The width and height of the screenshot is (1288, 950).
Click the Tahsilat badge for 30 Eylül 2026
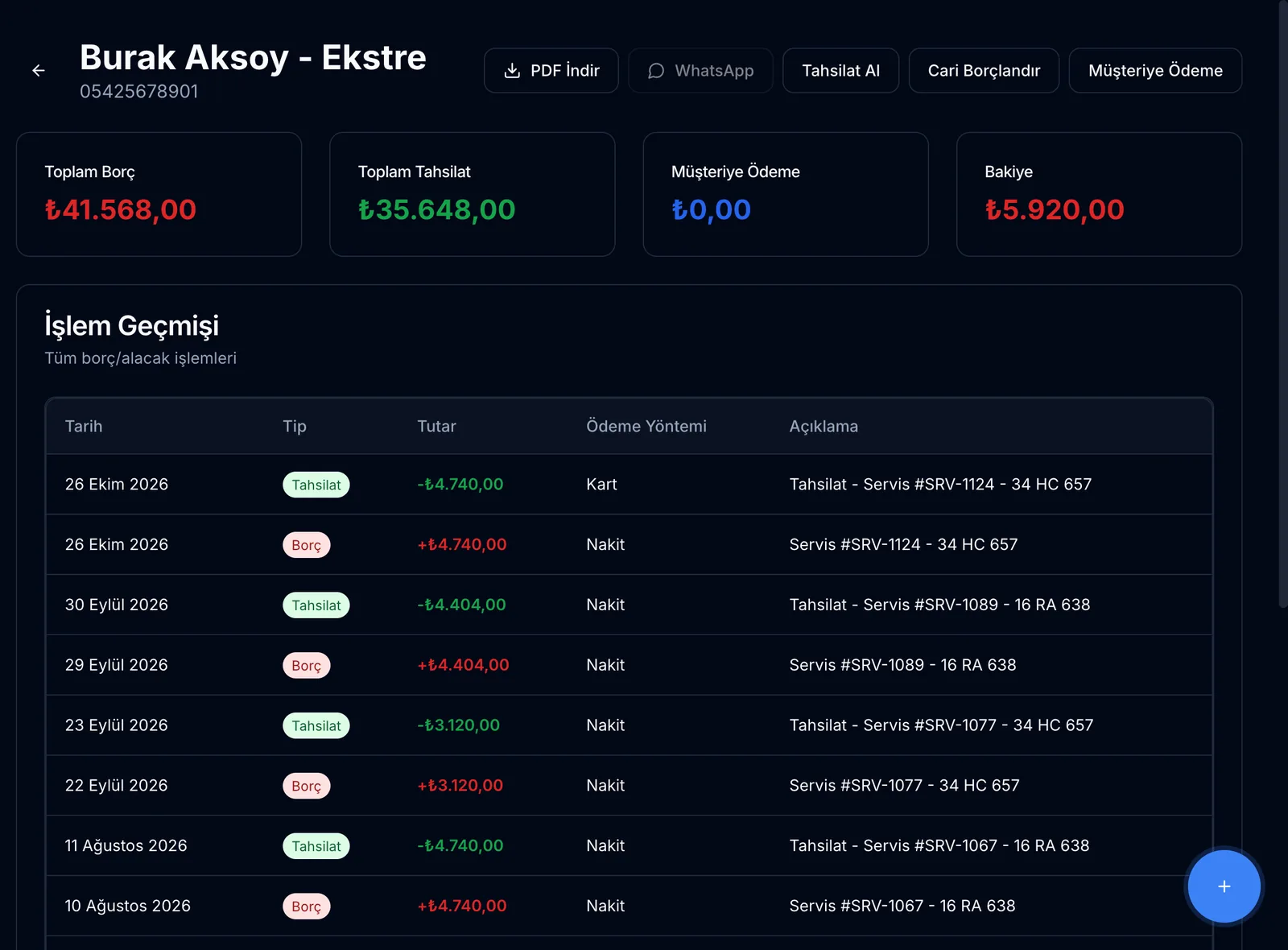tap(316, 605)
